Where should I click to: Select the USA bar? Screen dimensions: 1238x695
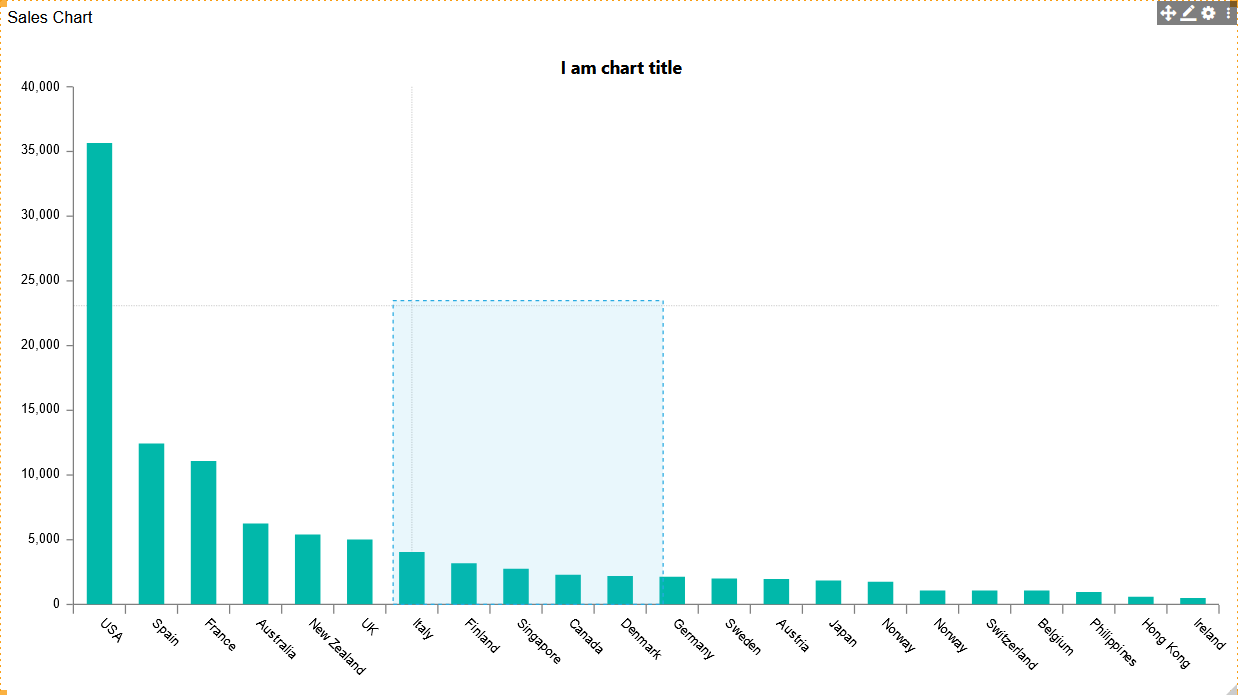click(99, 373)
